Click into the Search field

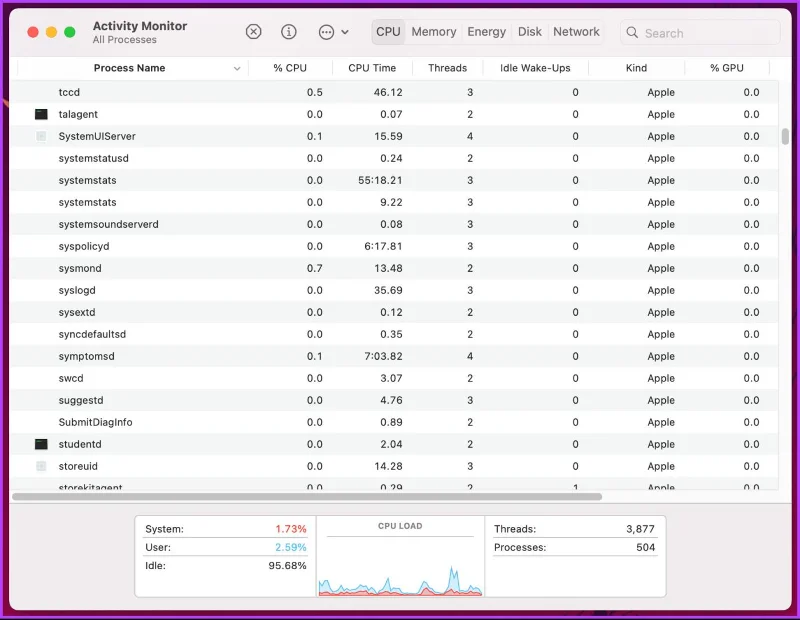[x=700, y=33]
